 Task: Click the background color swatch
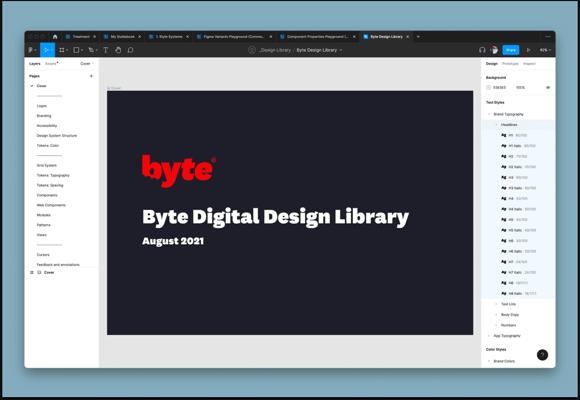pyautogui.click(x=489, y=88)
